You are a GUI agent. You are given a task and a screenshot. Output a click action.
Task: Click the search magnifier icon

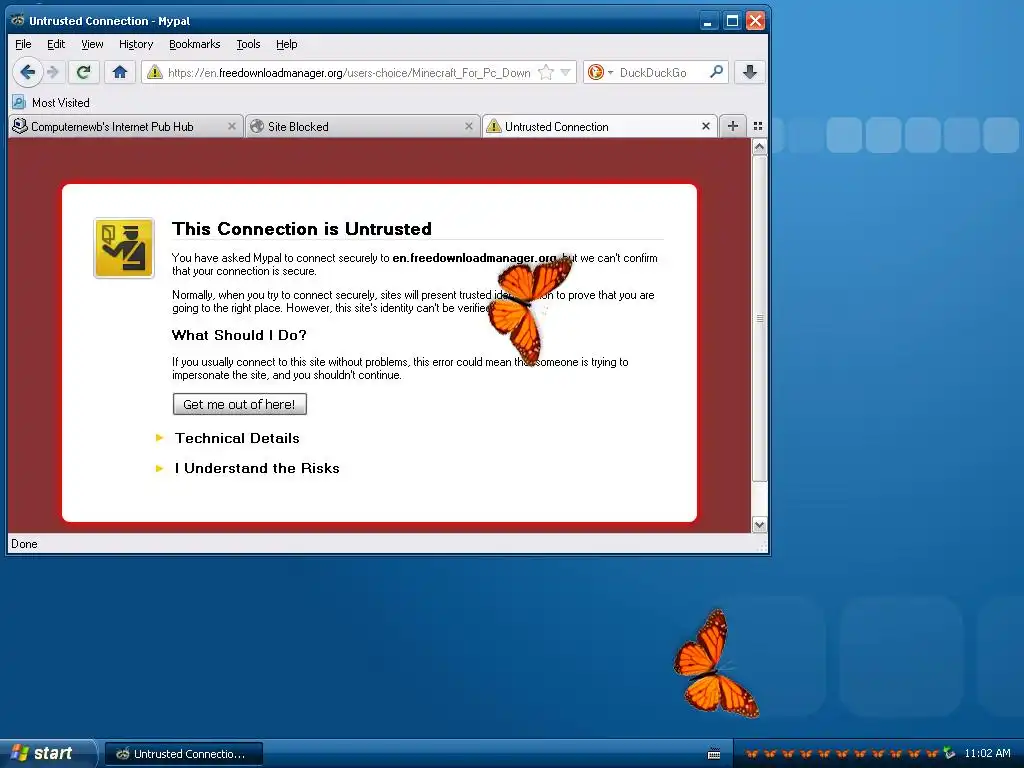(x=716, y=72)
